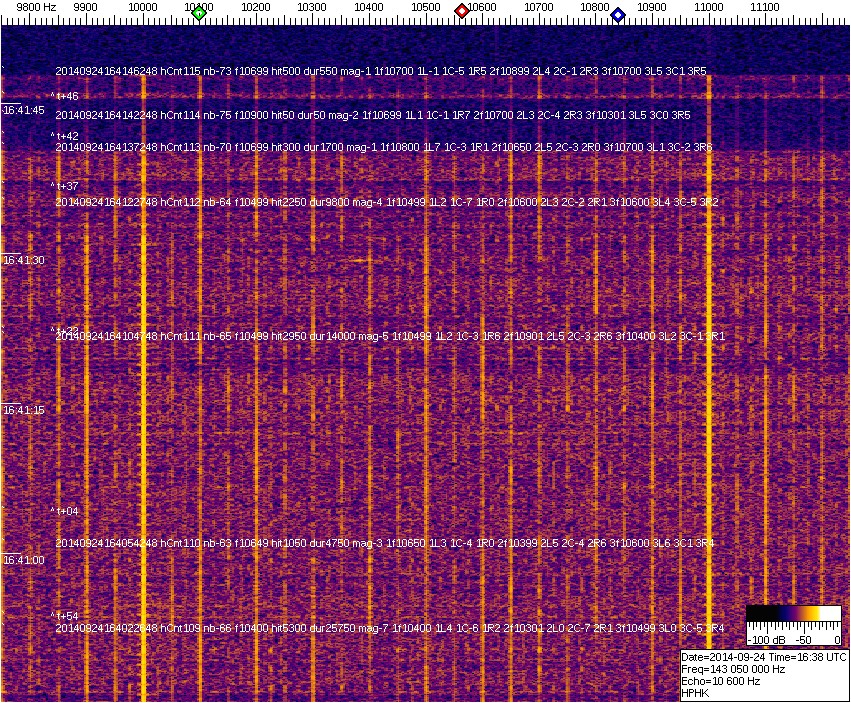Select the t+46 event marker
Image resolution: width=851 pixels, height=703 pixels.
tap(66, 96)
